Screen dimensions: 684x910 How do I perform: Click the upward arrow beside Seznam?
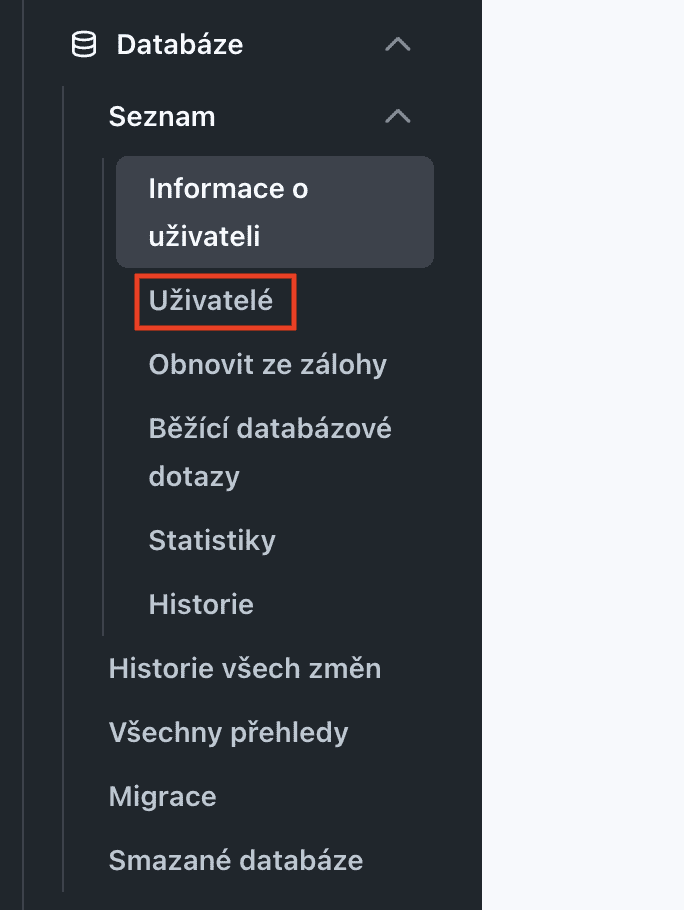[398, 117]
